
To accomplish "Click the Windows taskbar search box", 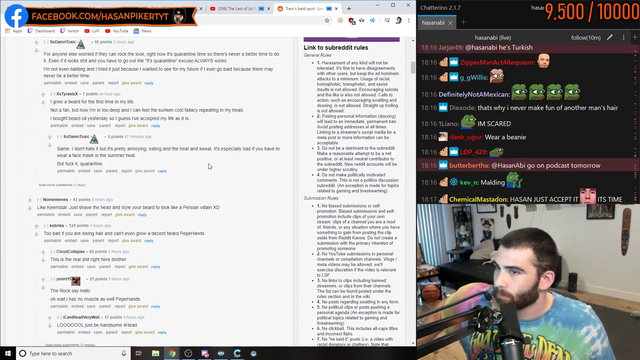I will 73,353.
